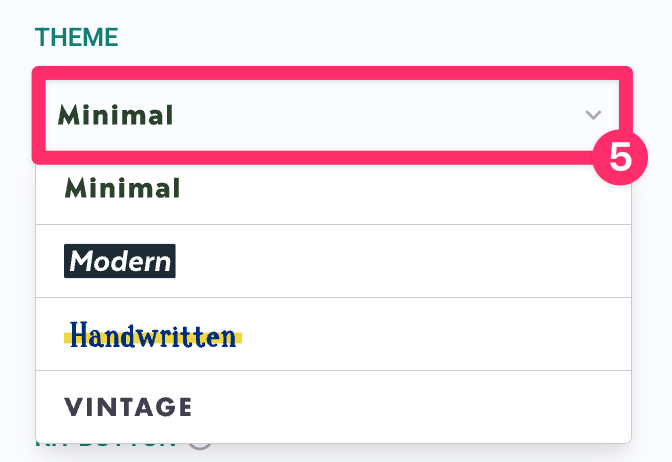Click the Theme dropdown chevron arrow
The width and height of the screenshot is (672, 462).
tap(592, 115)
